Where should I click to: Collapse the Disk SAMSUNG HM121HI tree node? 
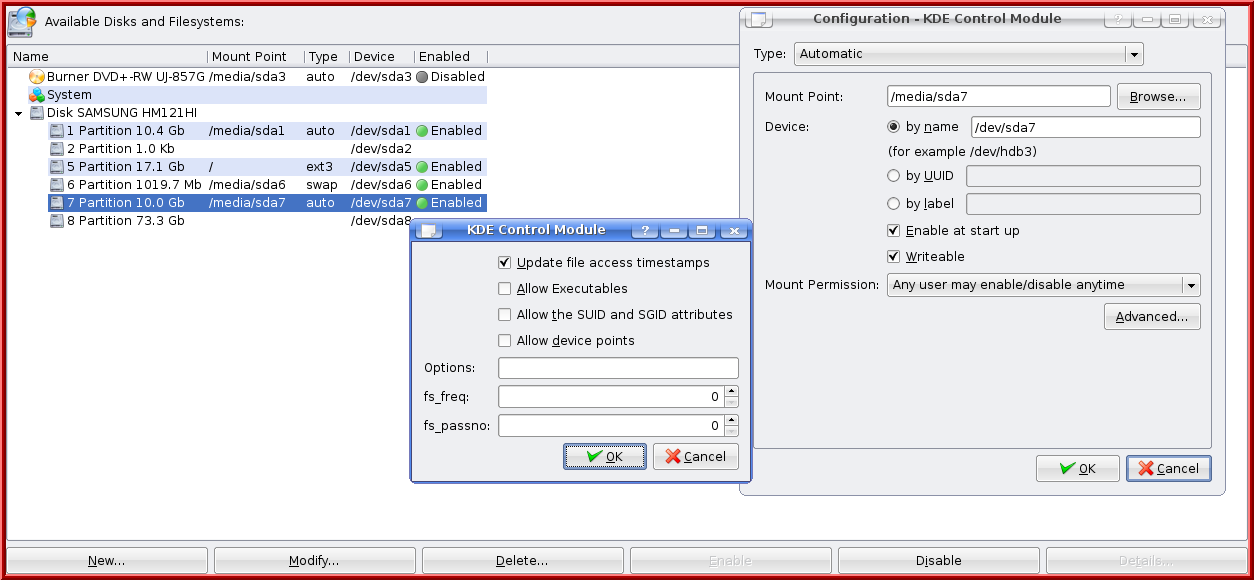(19, 114)
